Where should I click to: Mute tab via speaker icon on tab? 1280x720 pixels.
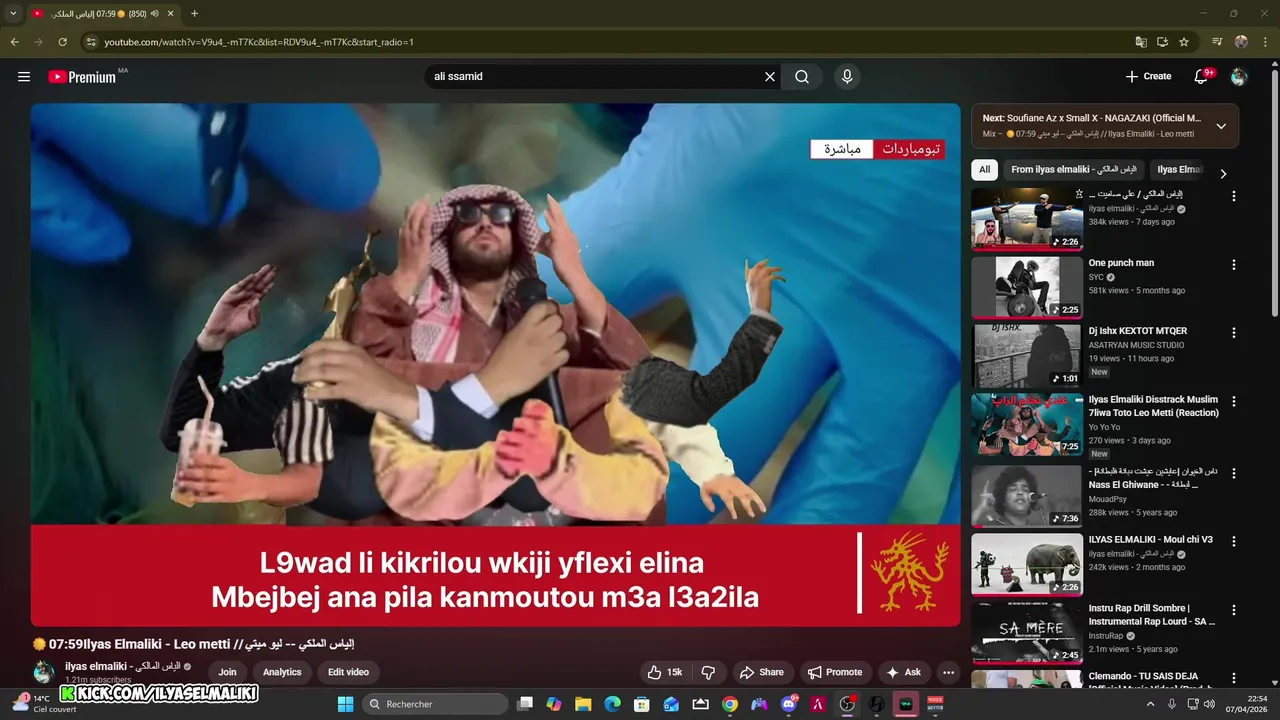(x=155, y=13)
